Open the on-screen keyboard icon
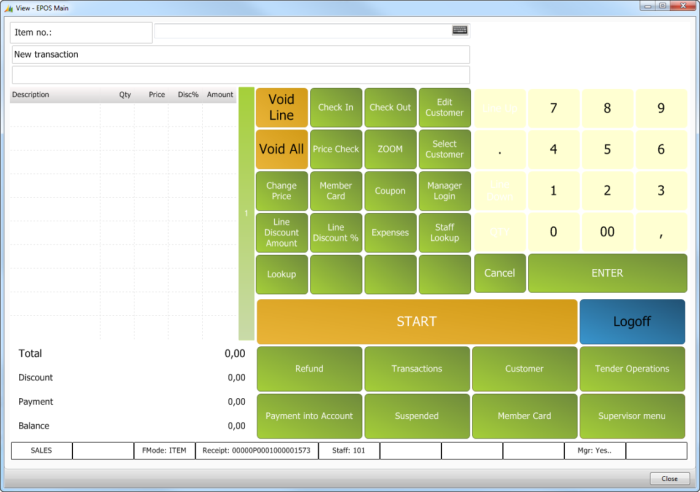This screenshot has height=492, width=700. (x=460, y=30)
